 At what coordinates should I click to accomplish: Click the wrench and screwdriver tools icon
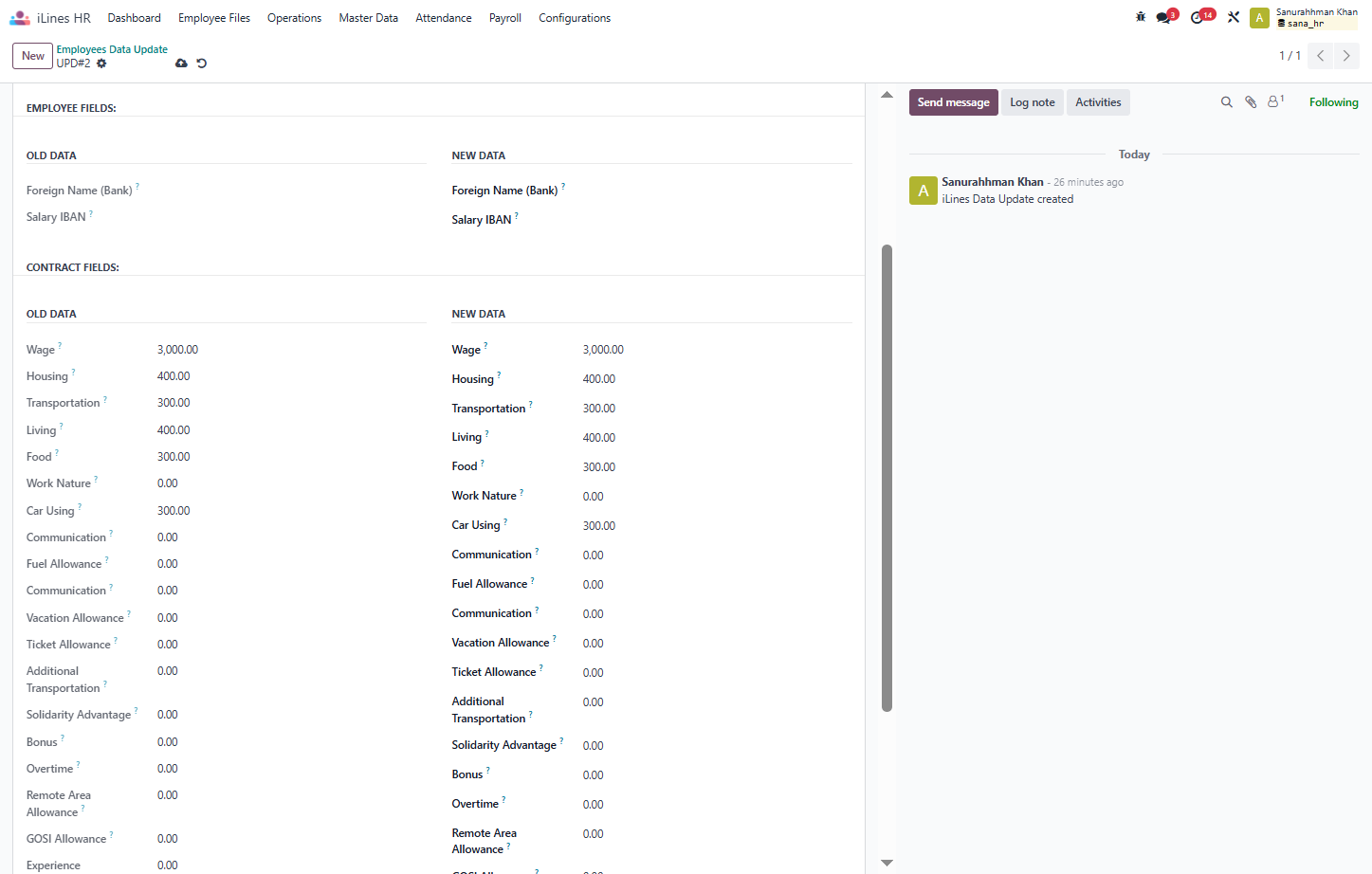(1234, 17)
